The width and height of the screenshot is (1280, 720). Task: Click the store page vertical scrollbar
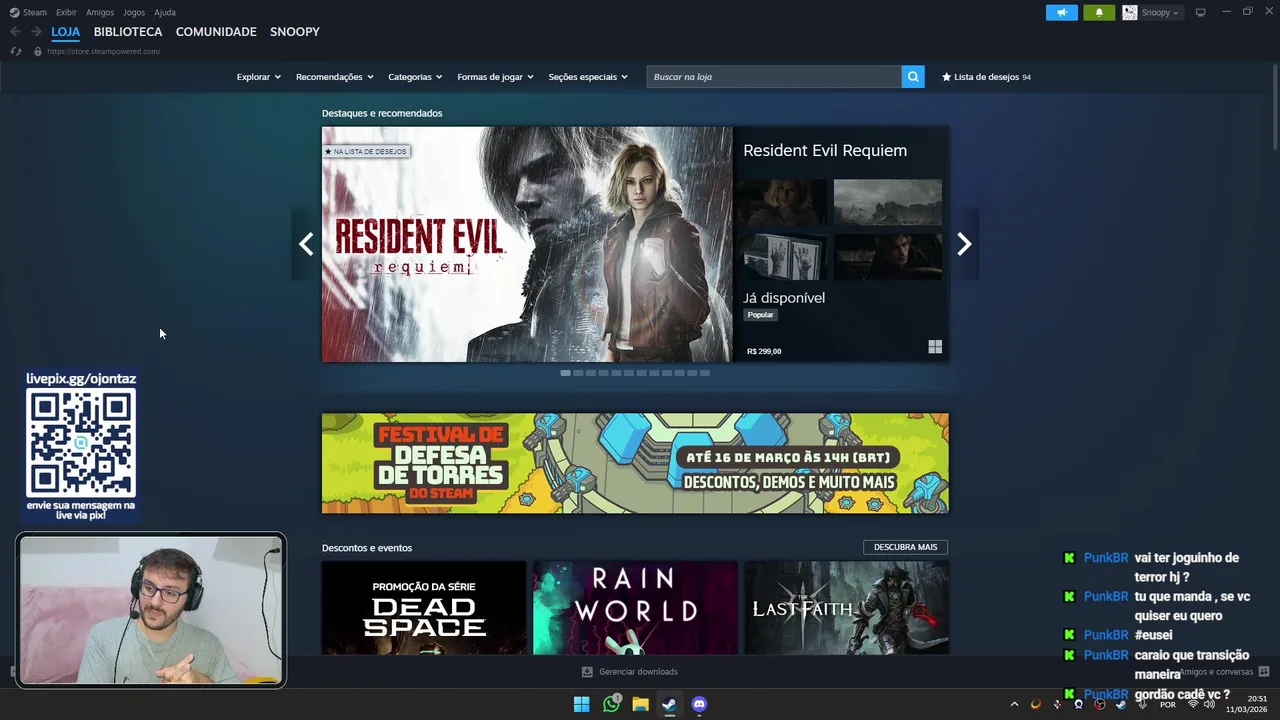coord(1275,107)
